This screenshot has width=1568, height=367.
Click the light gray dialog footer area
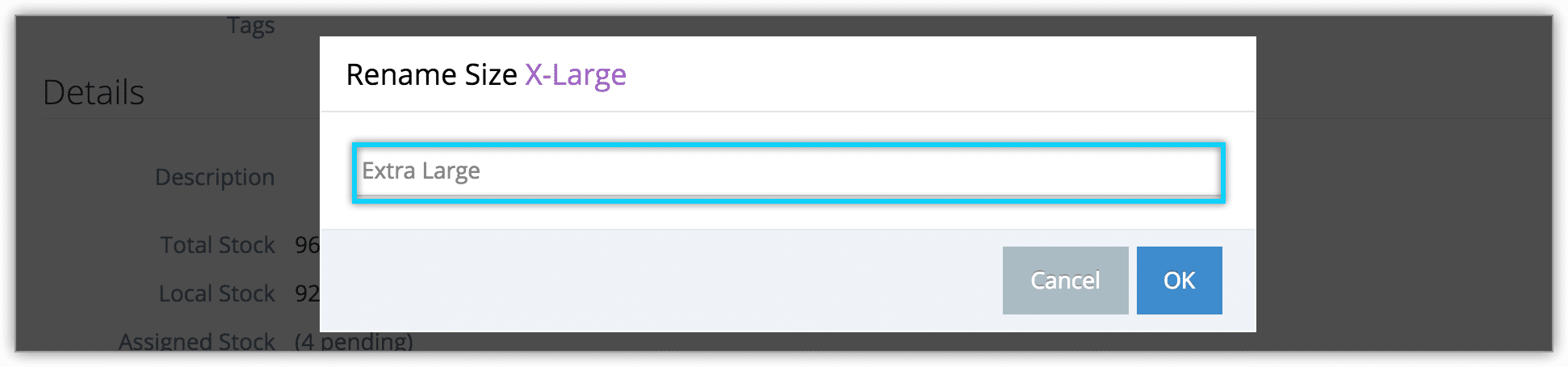pyautogui.click(x=660, y=281)
